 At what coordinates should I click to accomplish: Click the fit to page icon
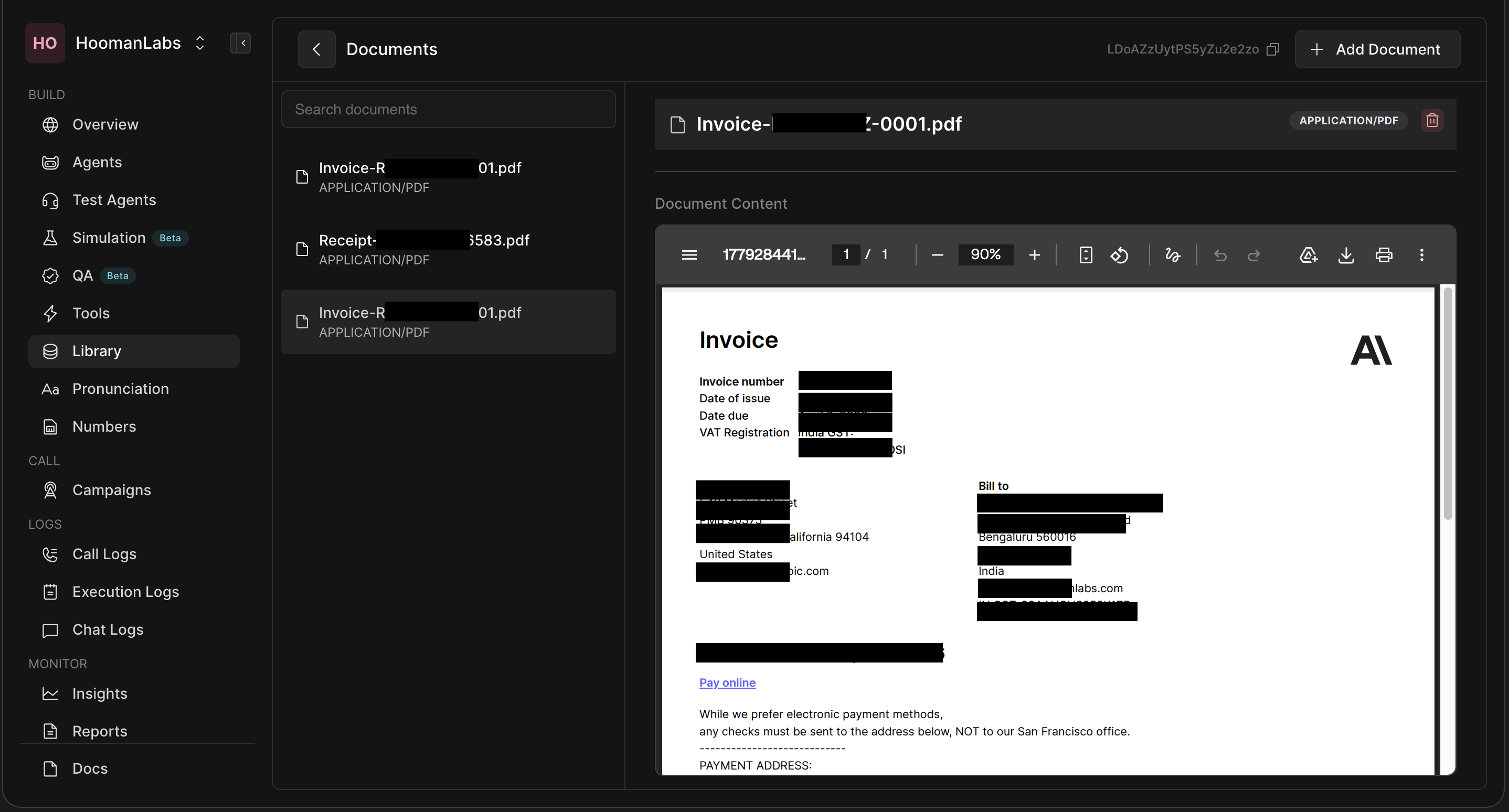click(1086, 254)
